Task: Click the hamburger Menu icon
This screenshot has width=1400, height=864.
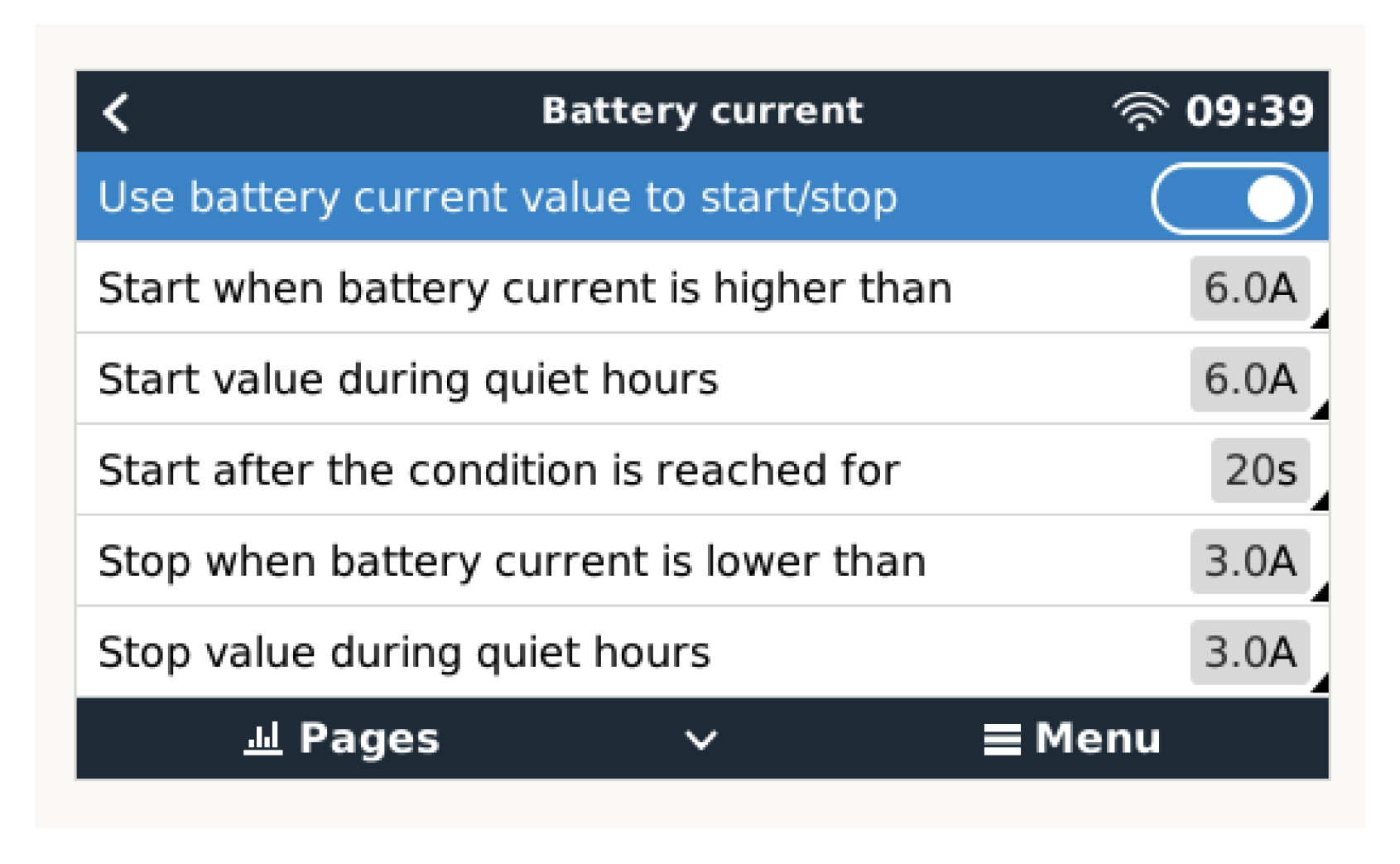Action: click(1002, 739)
